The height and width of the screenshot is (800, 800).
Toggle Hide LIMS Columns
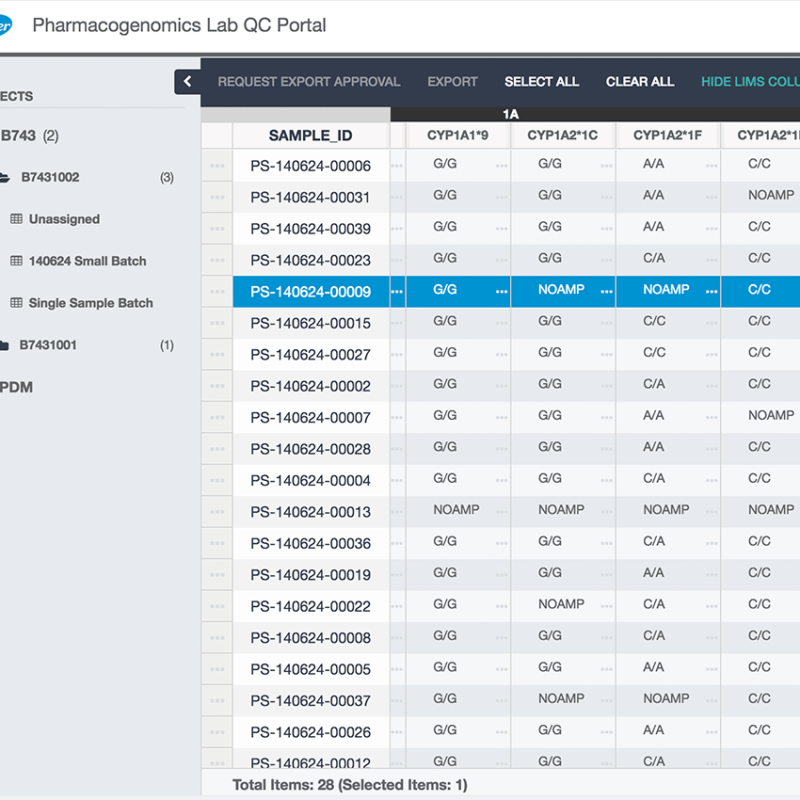[x=750, y=82]
